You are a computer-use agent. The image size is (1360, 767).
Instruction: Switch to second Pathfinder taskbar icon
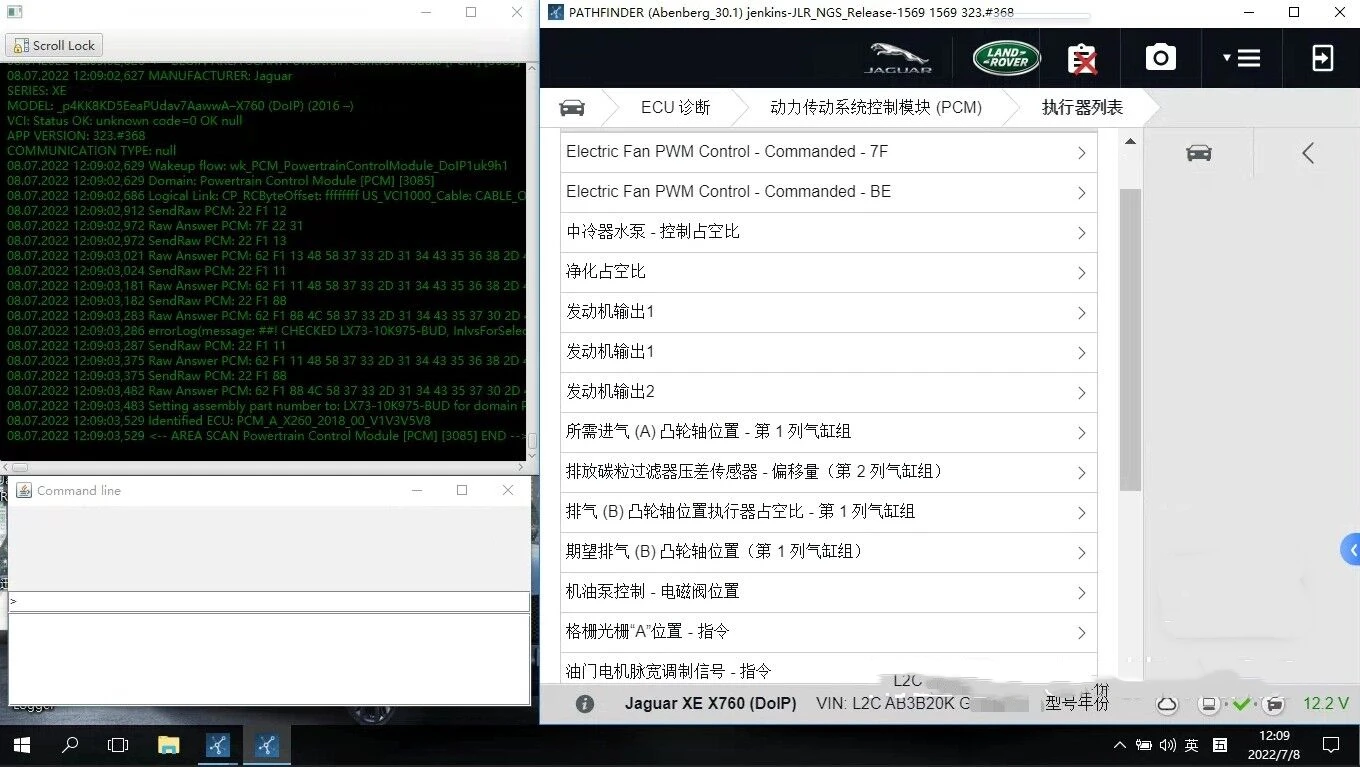266,745
